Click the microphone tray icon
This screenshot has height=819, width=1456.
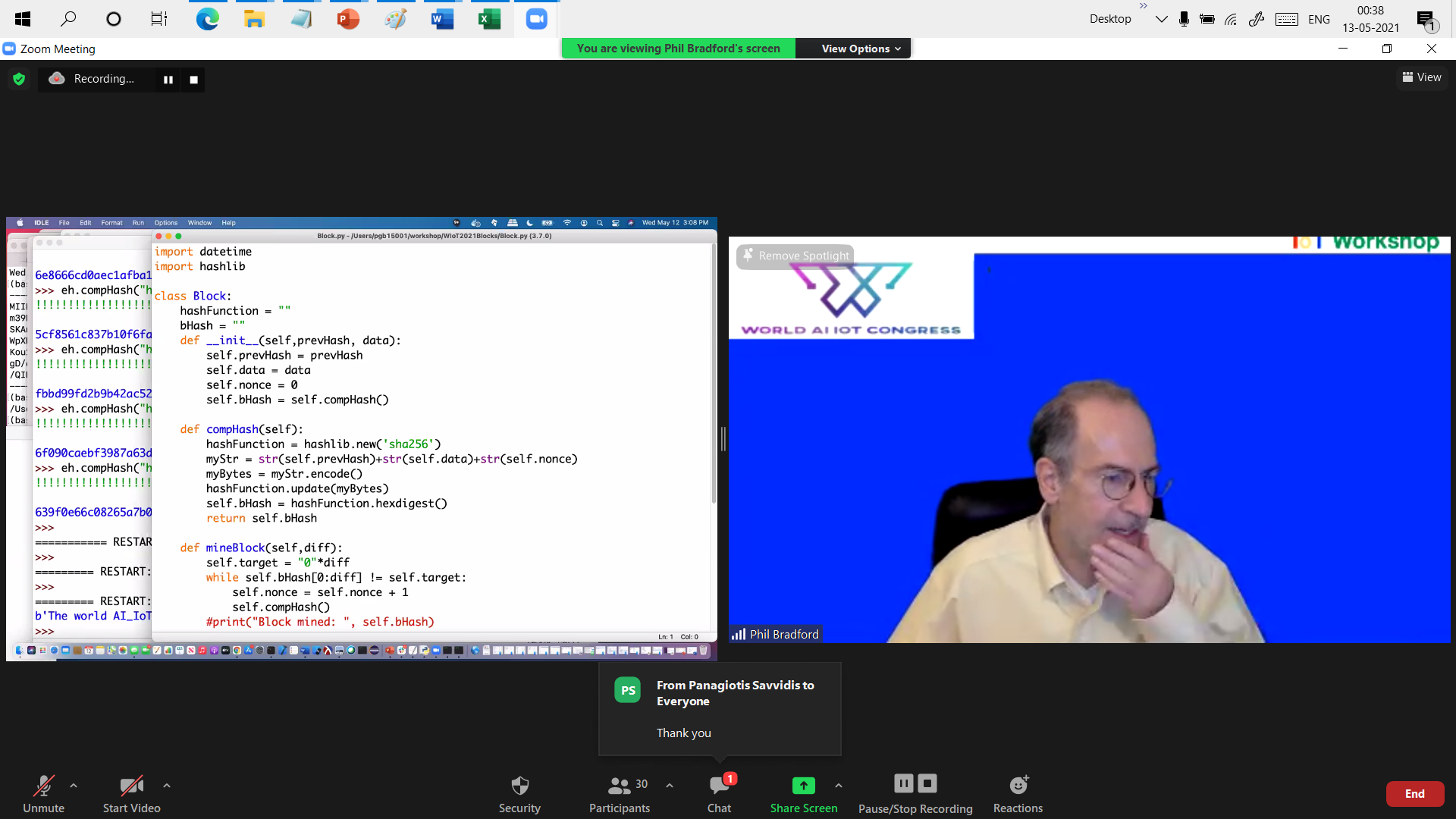click(1184, 19)
